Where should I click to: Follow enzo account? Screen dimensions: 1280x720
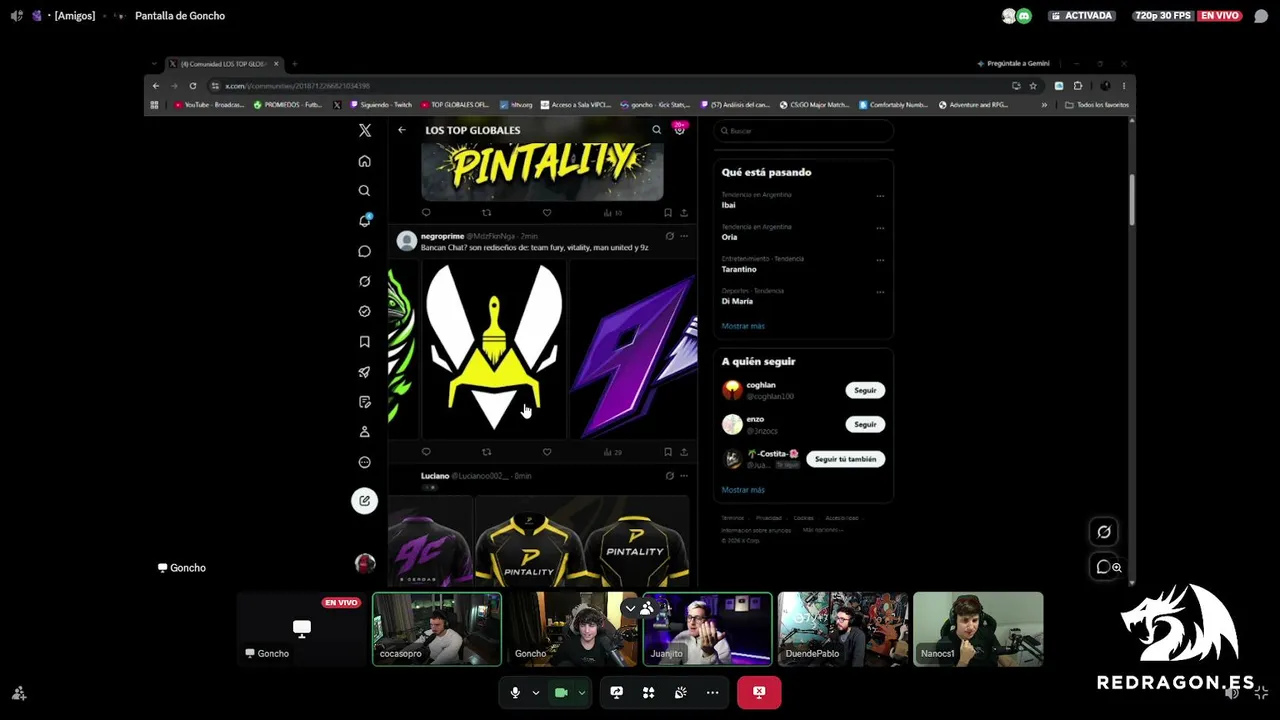865,424
